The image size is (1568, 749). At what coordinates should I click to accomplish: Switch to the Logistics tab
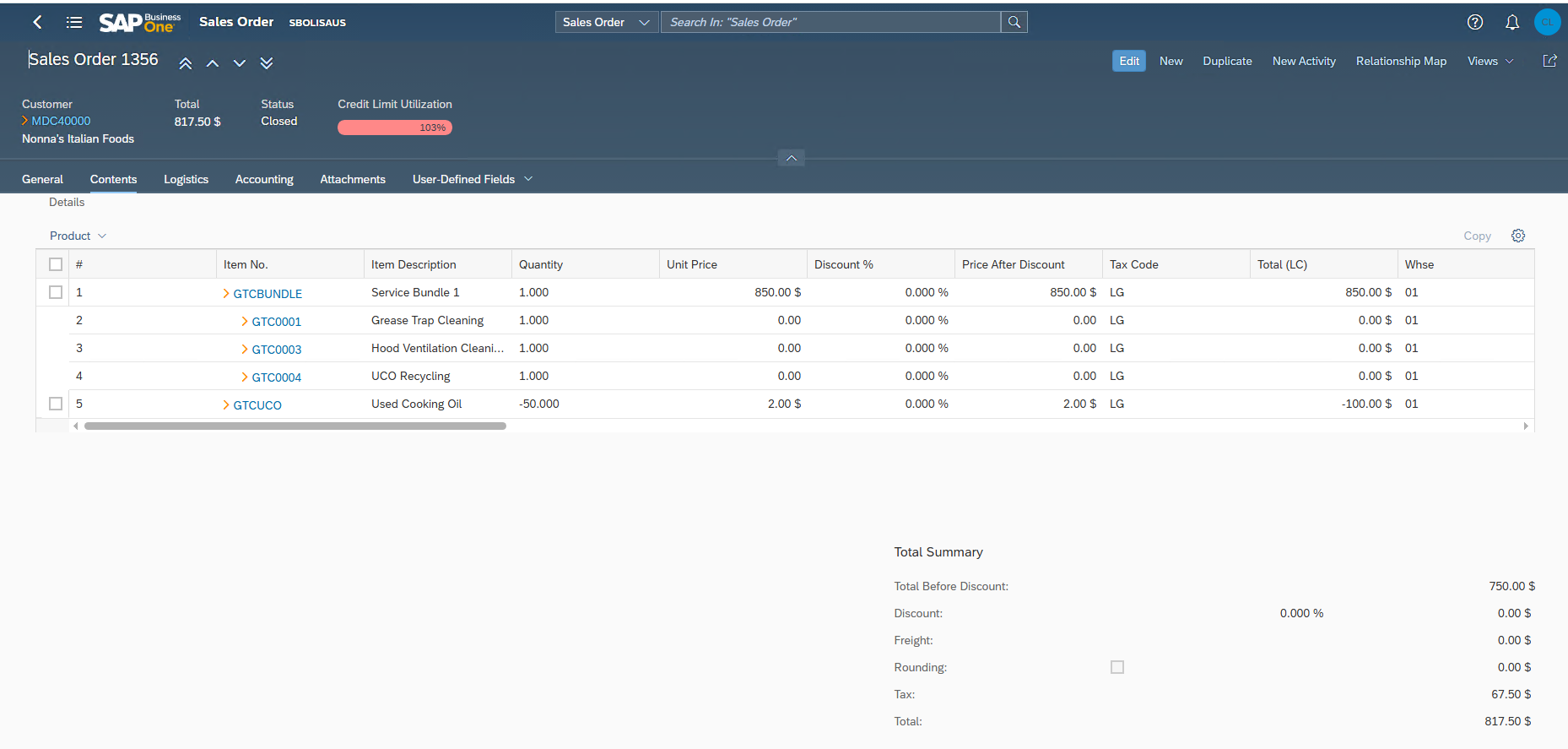pyautogui.click(x=186, y=179)
